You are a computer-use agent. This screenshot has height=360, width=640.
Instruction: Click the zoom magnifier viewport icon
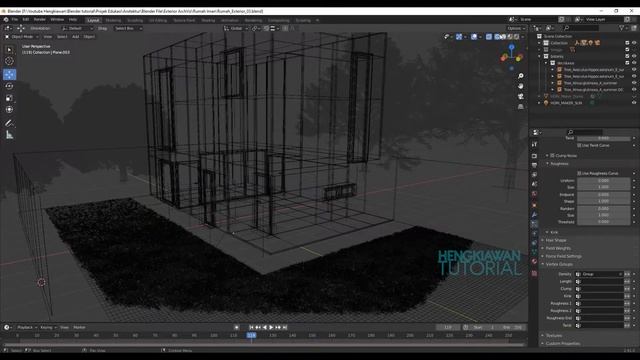coord(520,76)
